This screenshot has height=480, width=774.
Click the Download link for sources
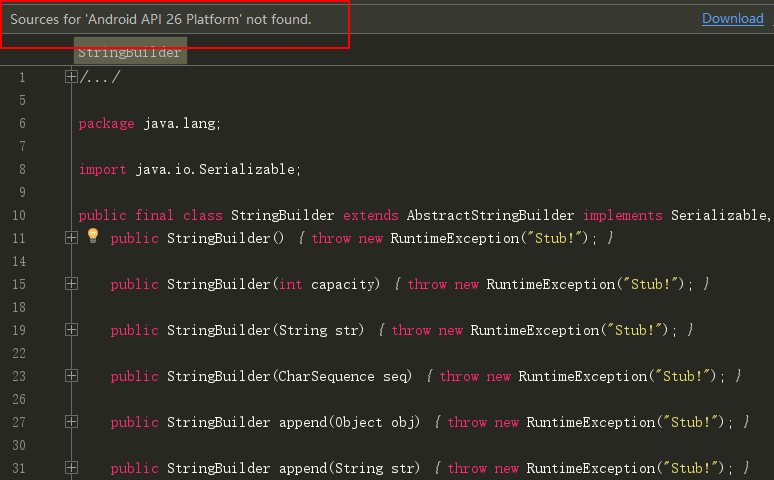point(732,19)
